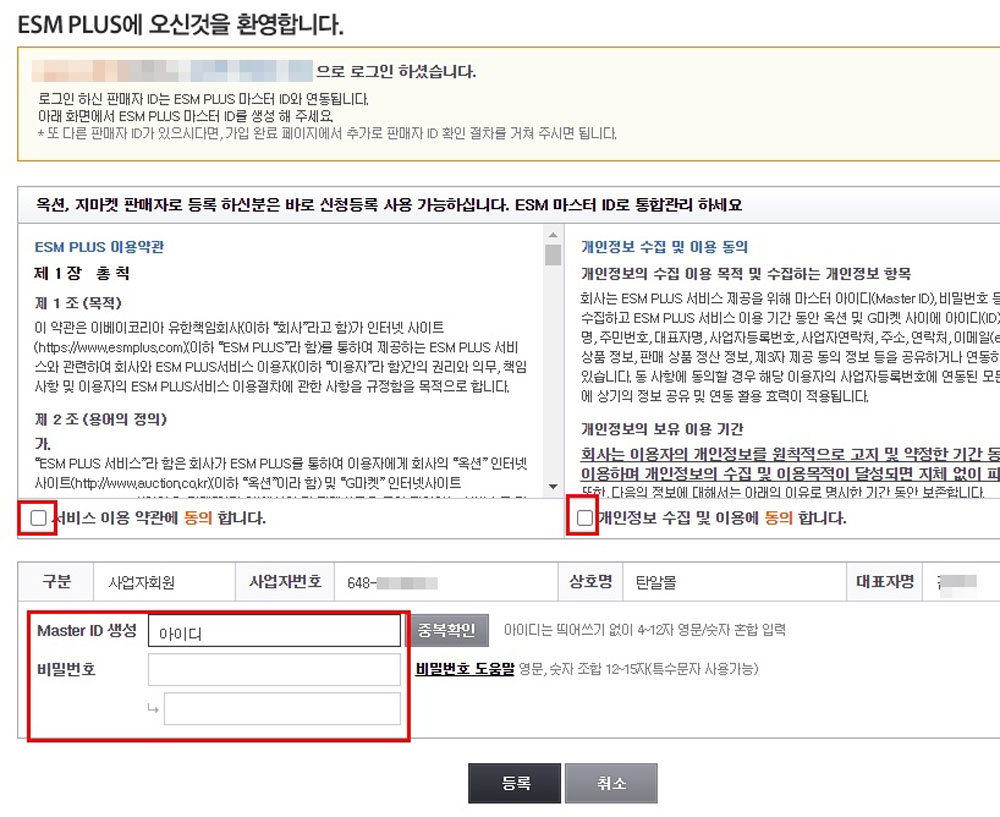Click the 제 1 조 (목적) heading
Screen dimensions: 1000x817
click(x=78, y=303)
